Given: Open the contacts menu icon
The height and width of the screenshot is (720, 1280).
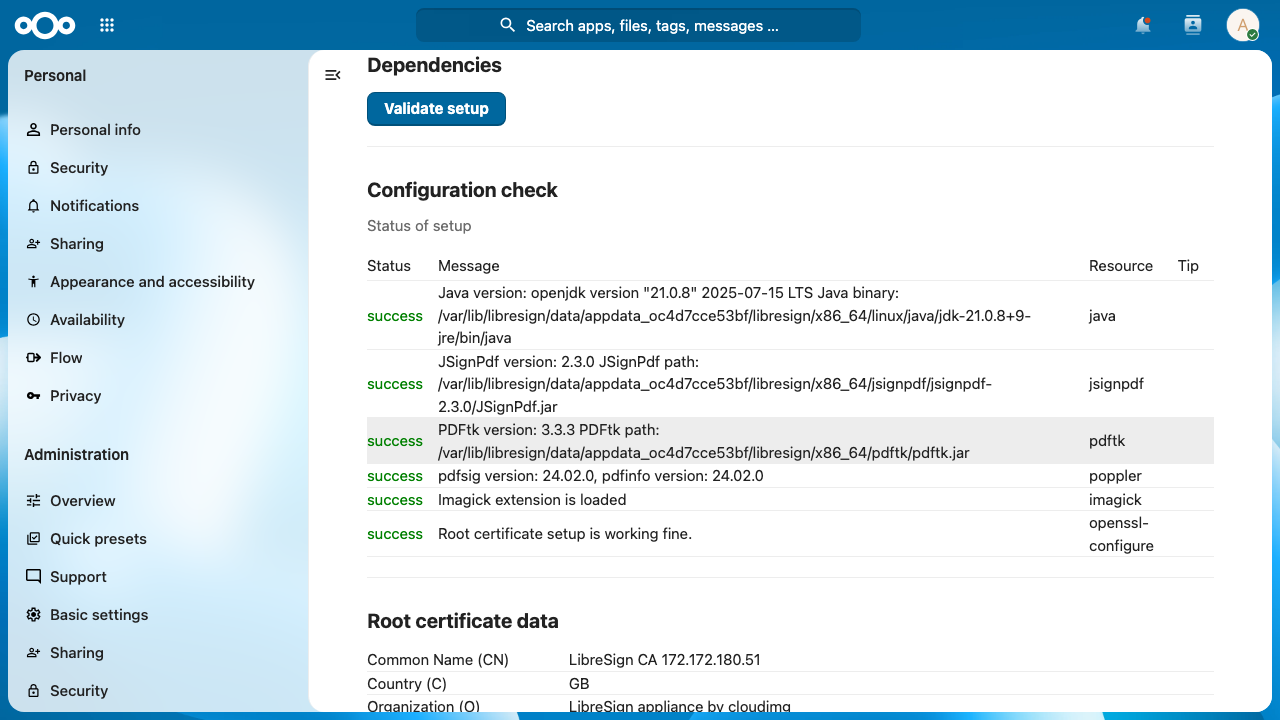Looking at the screenshot, I should [1192, 26].
